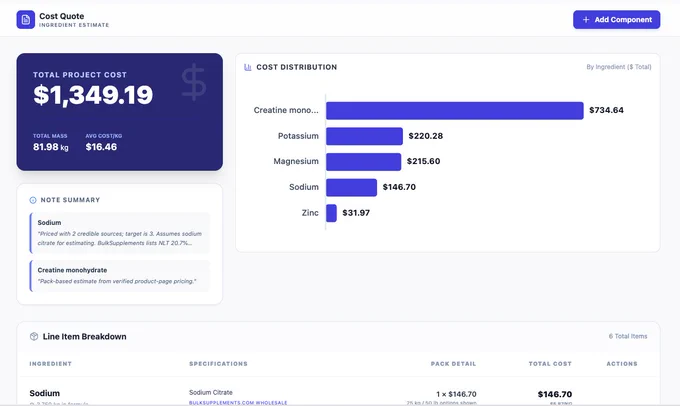Image resolution: width=680 pixels, height=406 pixels.
Task: Click the Sodium ingredient name in table row
Action: click(45, 393)
